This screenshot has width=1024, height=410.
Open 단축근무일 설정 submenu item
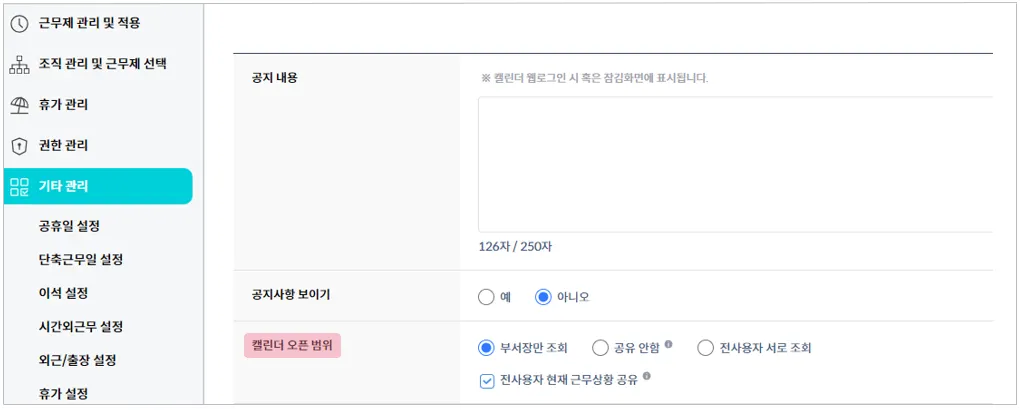80,260
